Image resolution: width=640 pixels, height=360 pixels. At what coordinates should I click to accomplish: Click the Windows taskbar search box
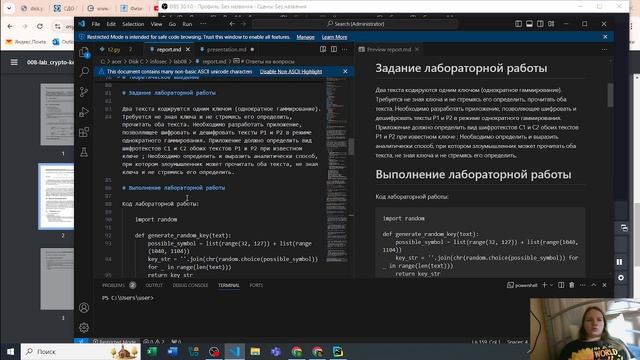(x=81, y=351)
